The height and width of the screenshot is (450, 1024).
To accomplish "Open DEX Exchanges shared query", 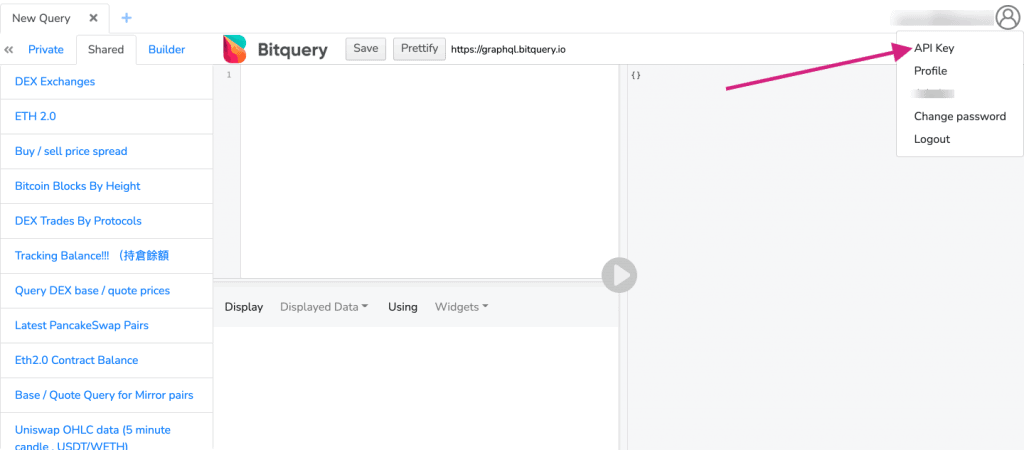I will 106,82.
